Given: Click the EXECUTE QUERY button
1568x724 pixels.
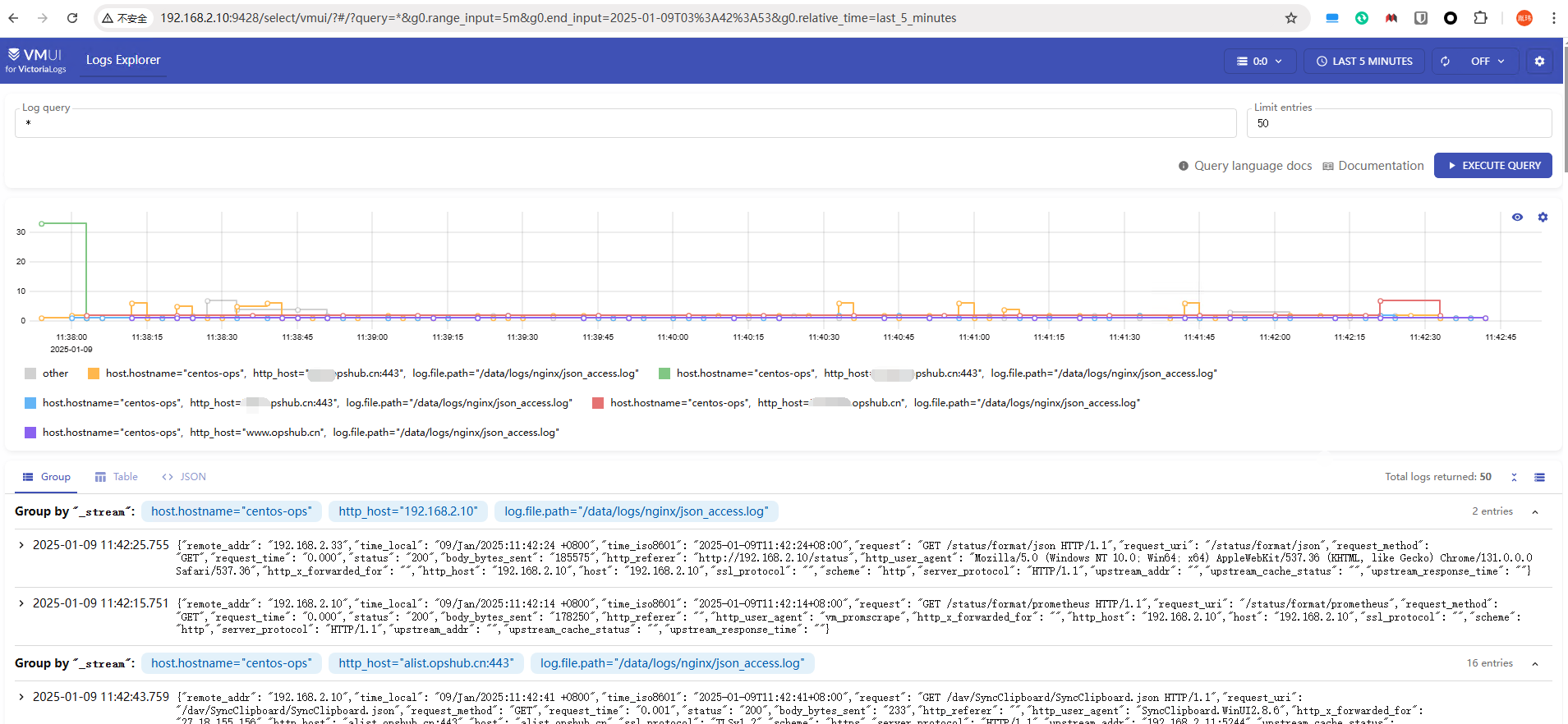Looking at the screenshot, I should click(x=1492, y=165).
